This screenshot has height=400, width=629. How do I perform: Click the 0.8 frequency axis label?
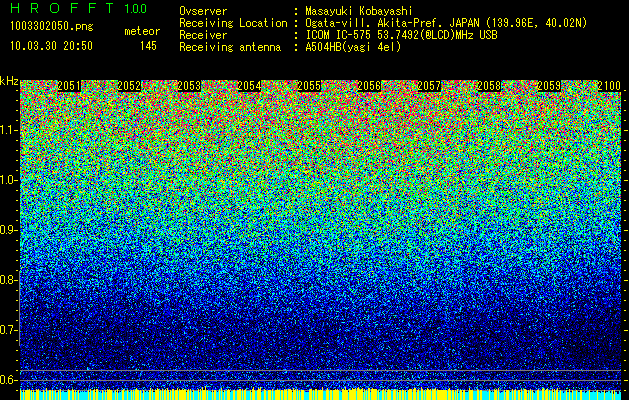(9, 280)
